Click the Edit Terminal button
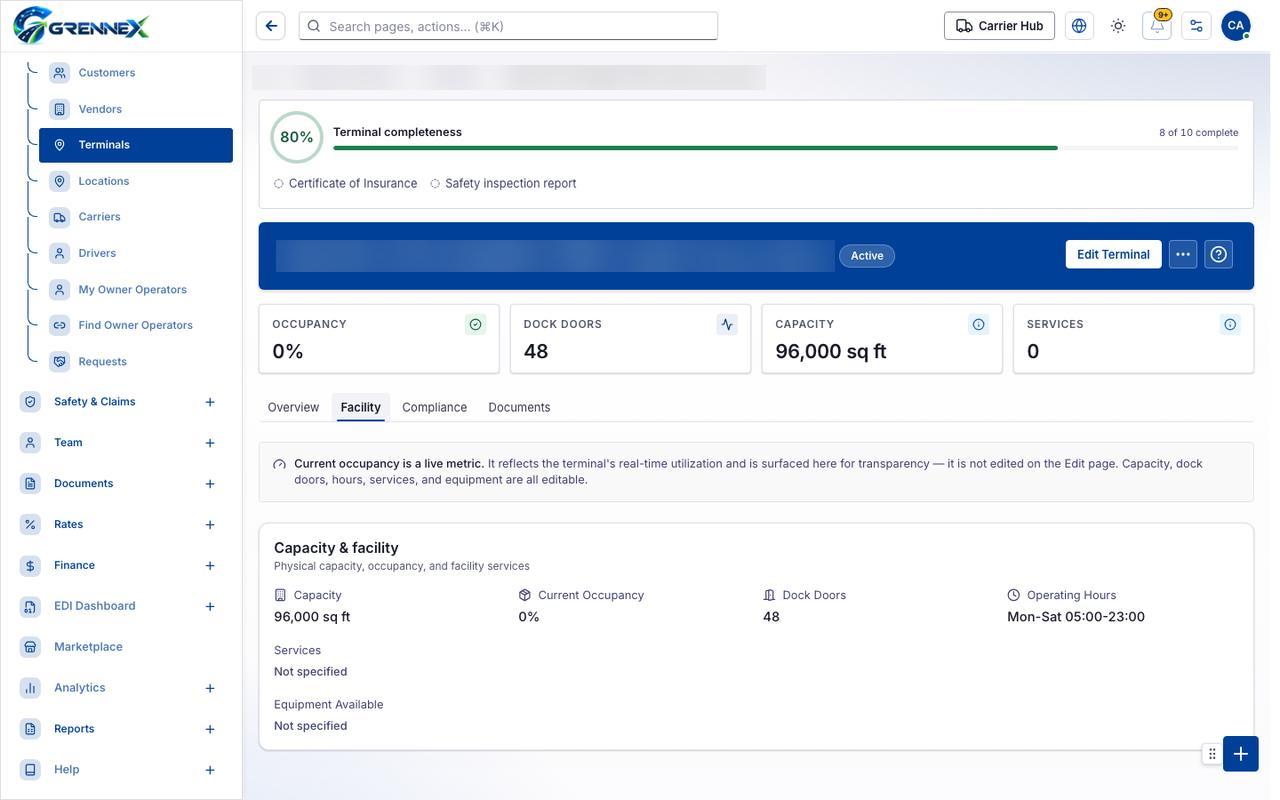The height and width of the screenshot is (800, 1280). tap(1114, 254)
